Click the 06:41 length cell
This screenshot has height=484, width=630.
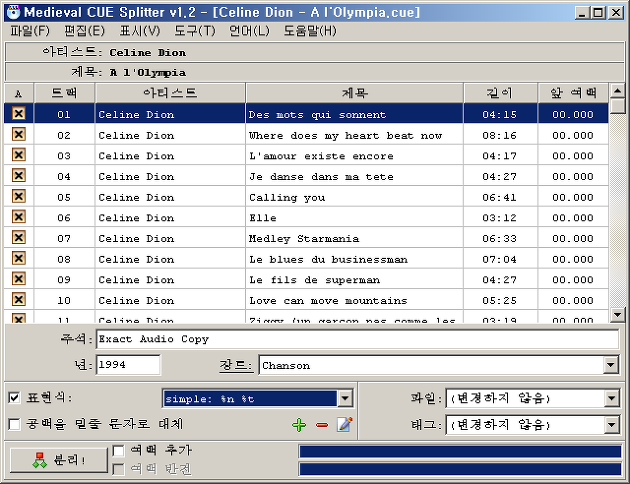[499, 197]
